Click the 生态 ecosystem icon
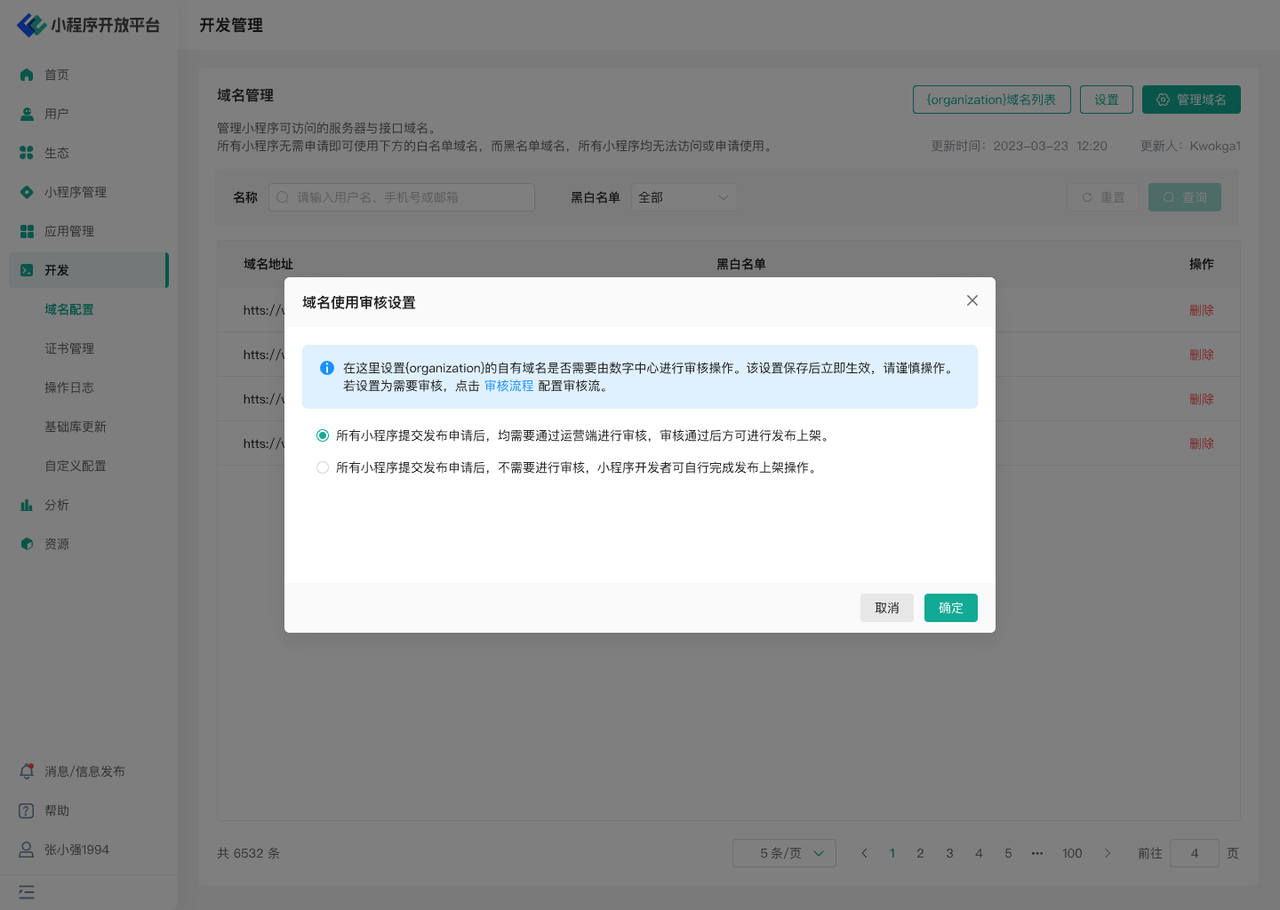1280x910 pixels. pos(27,153)
